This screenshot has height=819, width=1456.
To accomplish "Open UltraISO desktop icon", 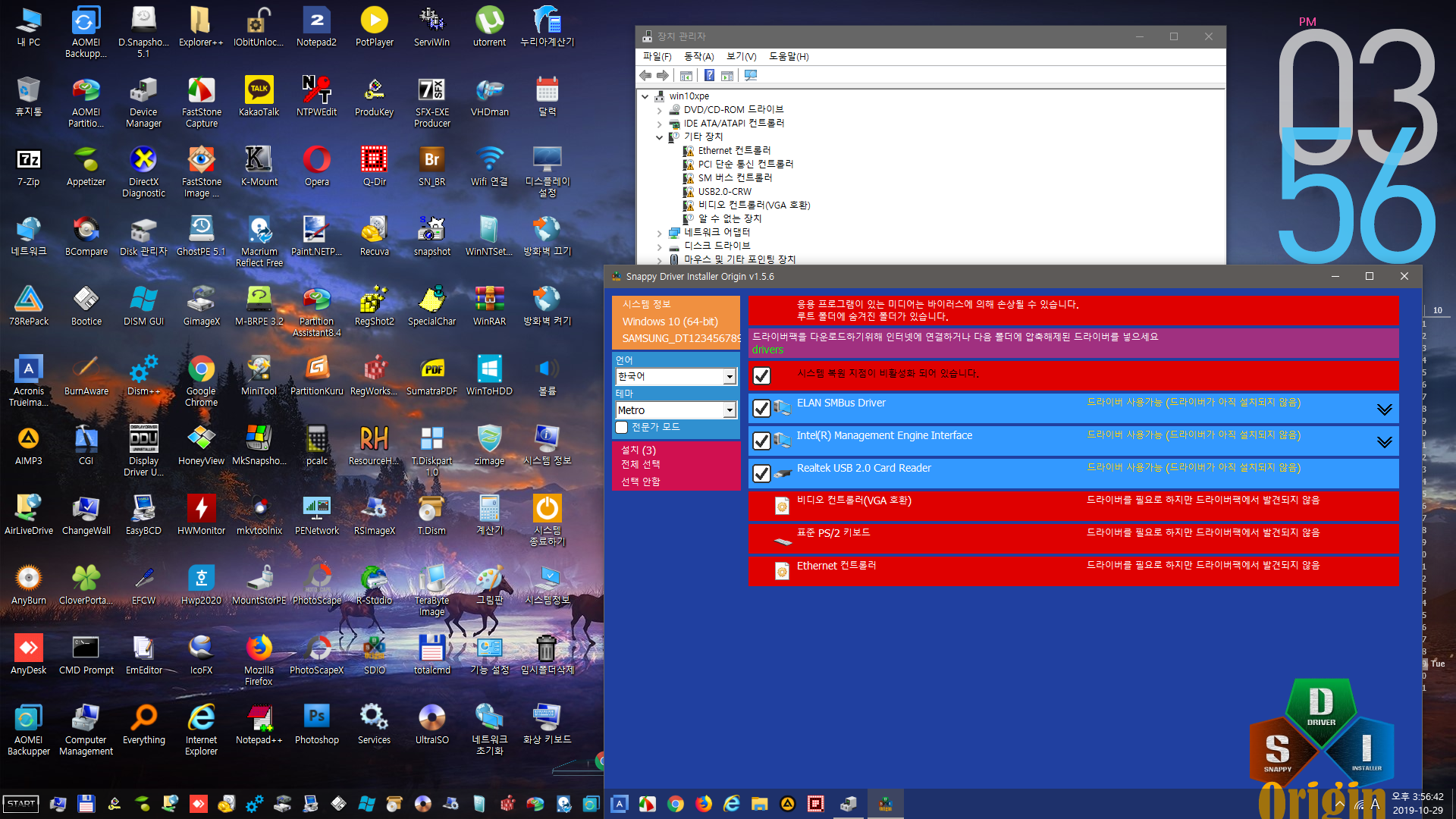I will (431, 724).
